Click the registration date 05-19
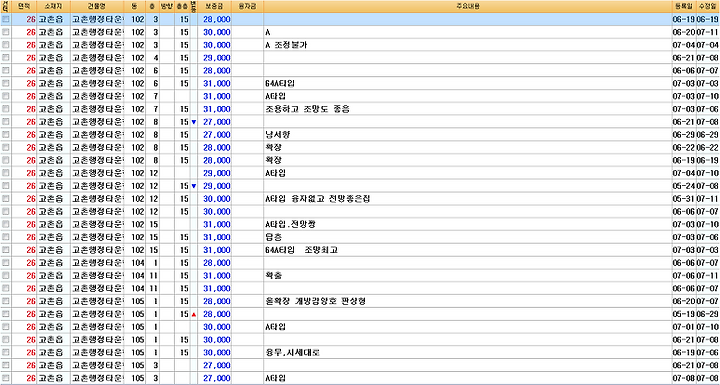 pos(684,315)
